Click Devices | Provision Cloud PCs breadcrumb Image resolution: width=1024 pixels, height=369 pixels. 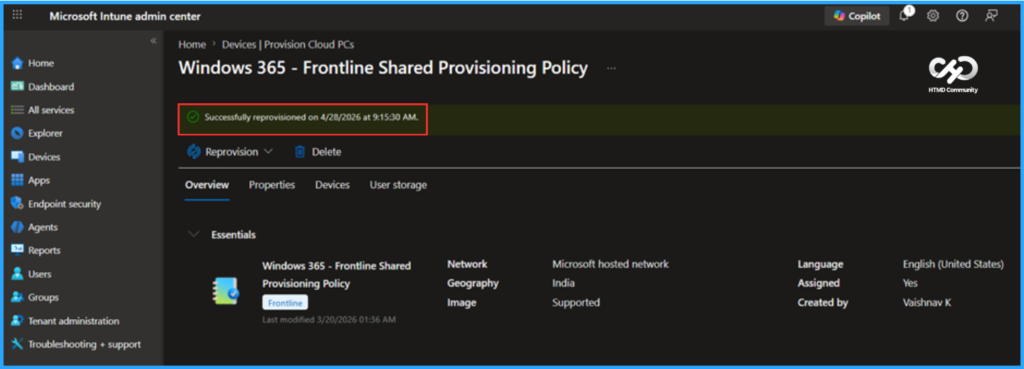288,44
